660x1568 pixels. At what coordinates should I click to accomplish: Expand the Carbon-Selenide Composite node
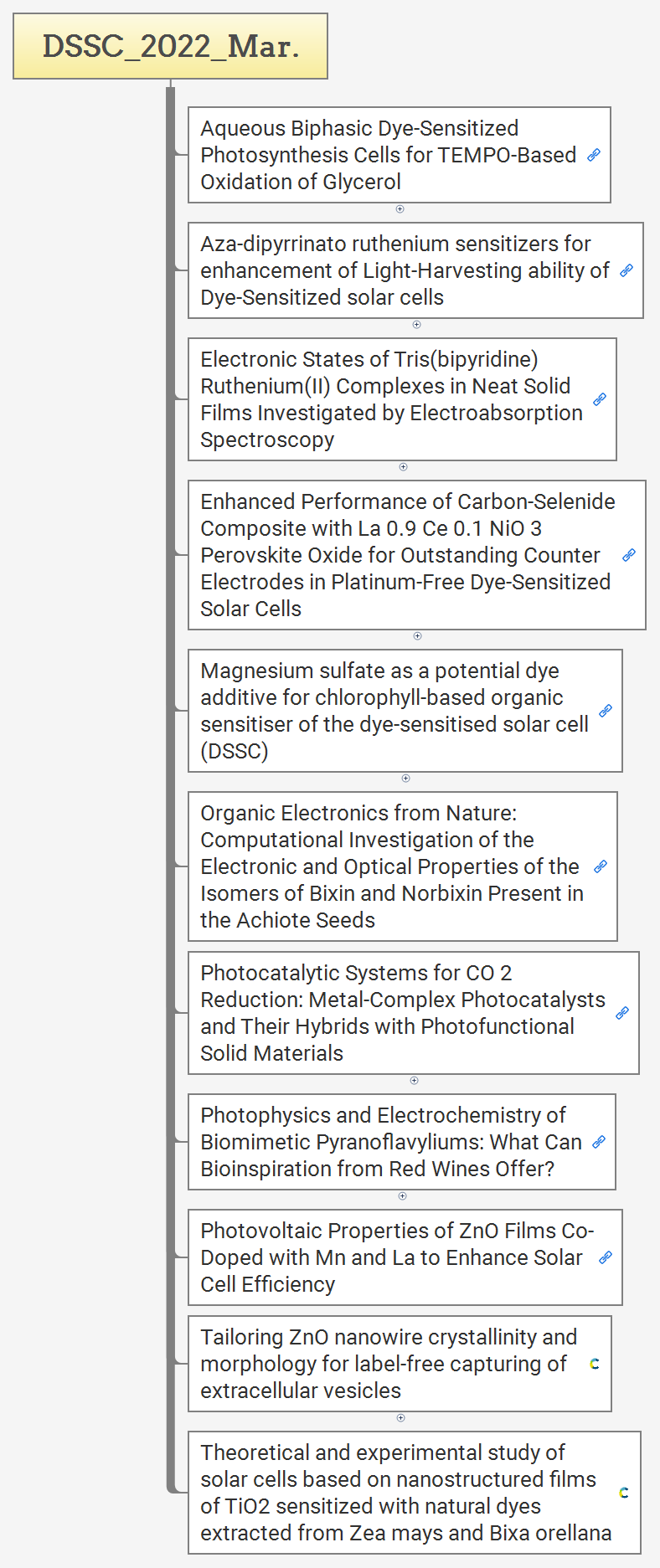(417, 636)
